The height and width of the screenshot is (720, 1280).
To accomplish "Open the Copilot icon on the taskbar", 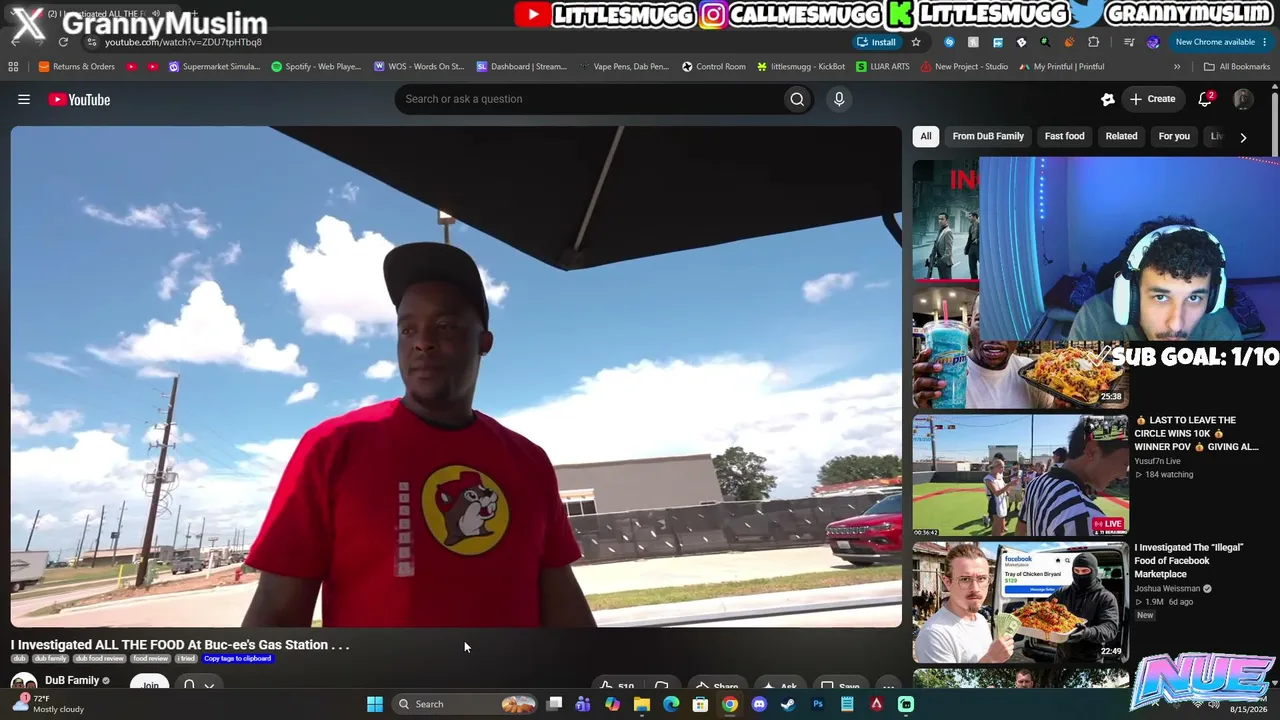I will pyautogui.click(x=612, y=704).
